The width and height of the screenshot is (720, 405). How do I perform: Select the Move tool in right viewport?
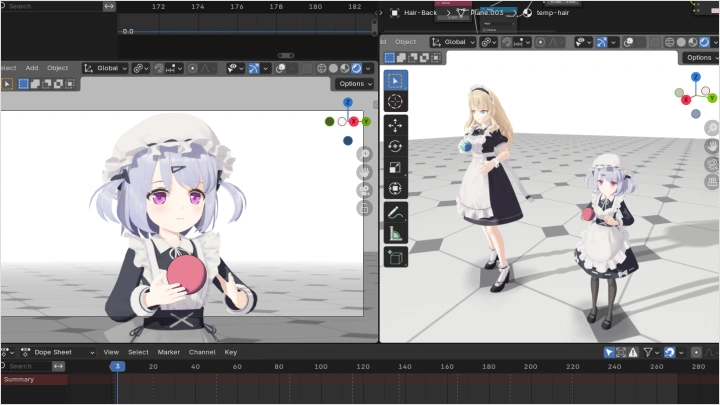coord(395,125)
